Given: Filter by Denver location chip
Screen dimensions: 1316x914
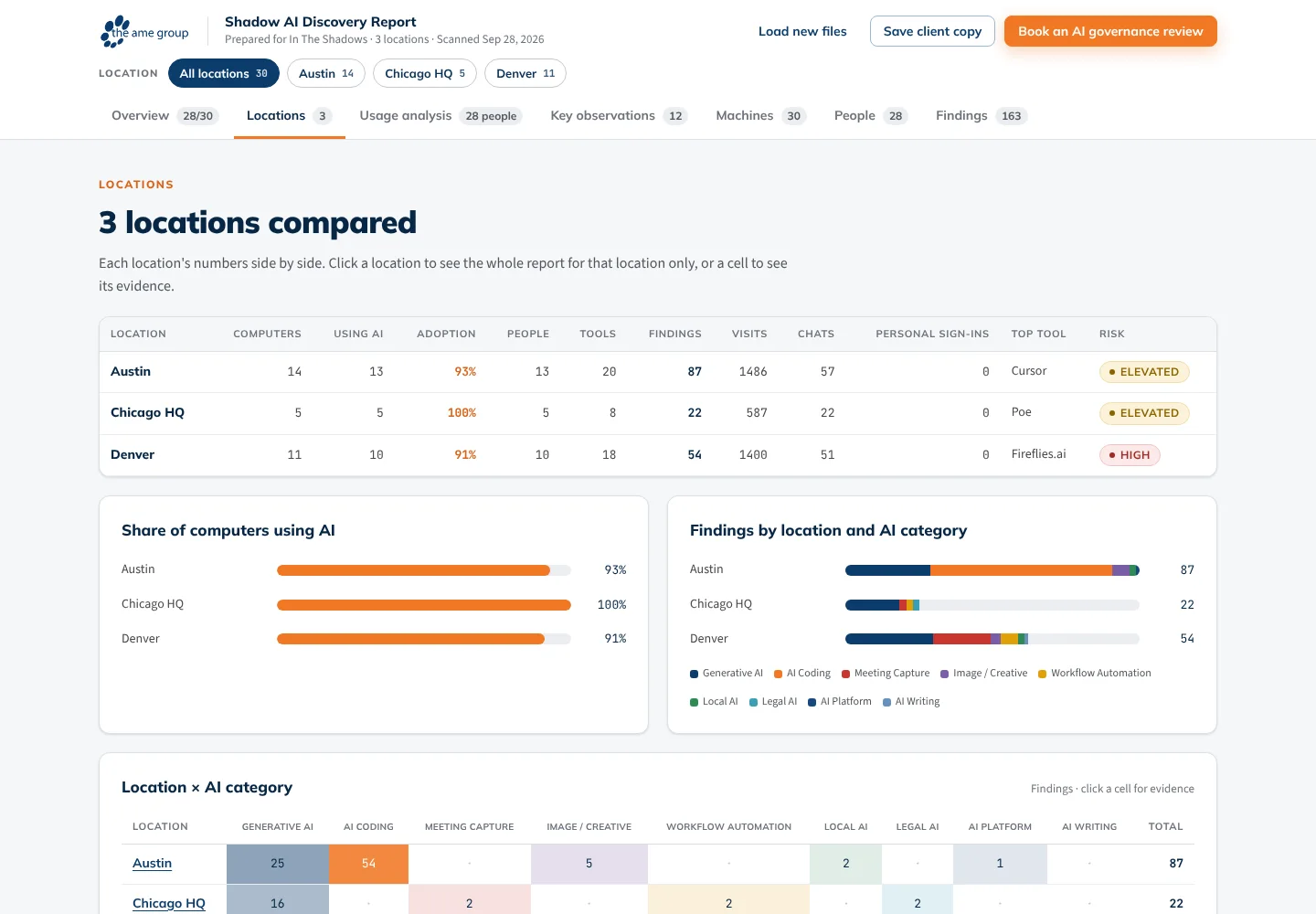Looking at the screenshot, I should [525, 73].
